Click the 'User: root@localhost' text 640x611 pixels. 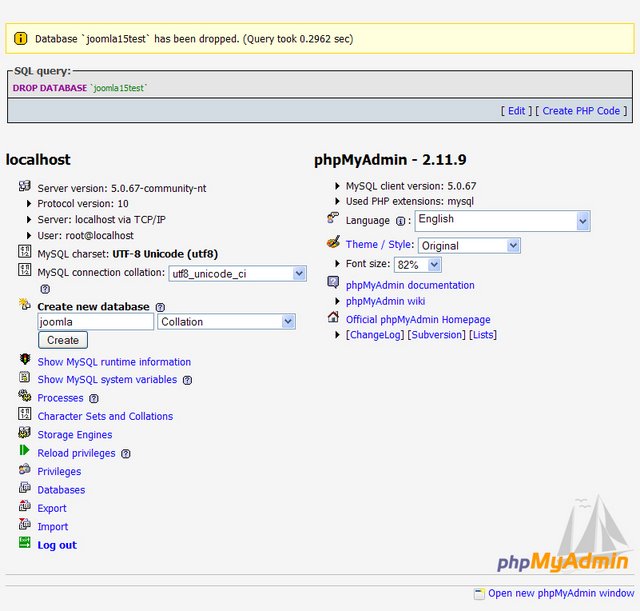[85, 236]
